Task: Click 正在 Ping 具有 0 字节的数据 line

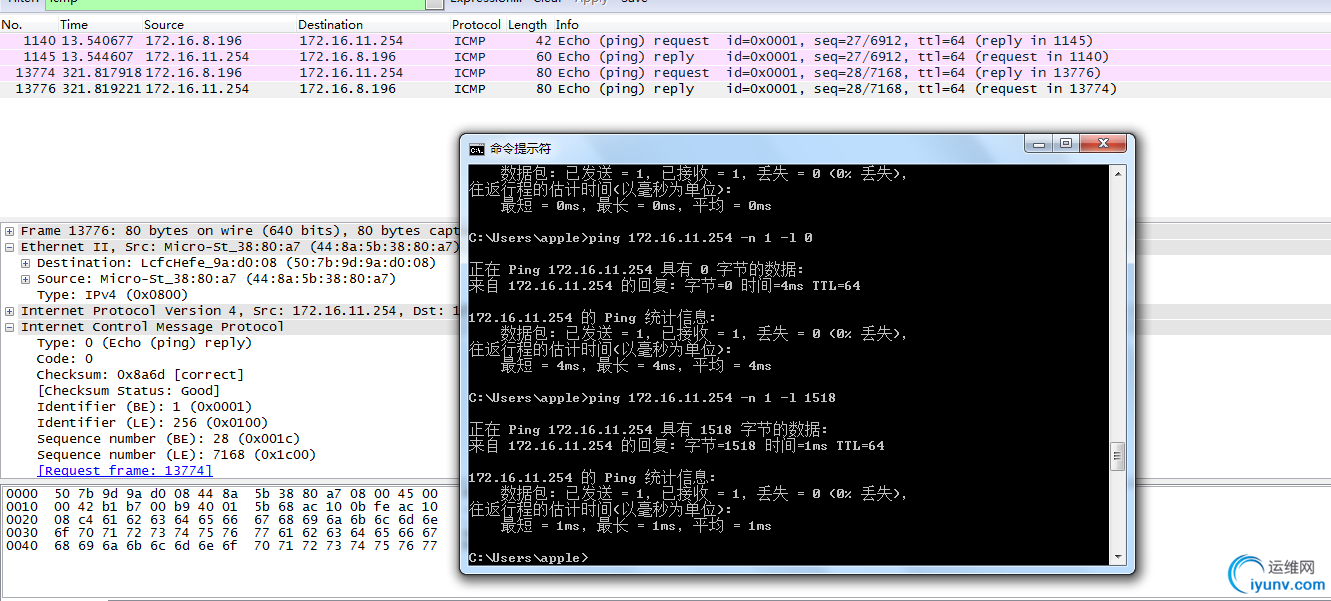Action: tap(636, 270)
